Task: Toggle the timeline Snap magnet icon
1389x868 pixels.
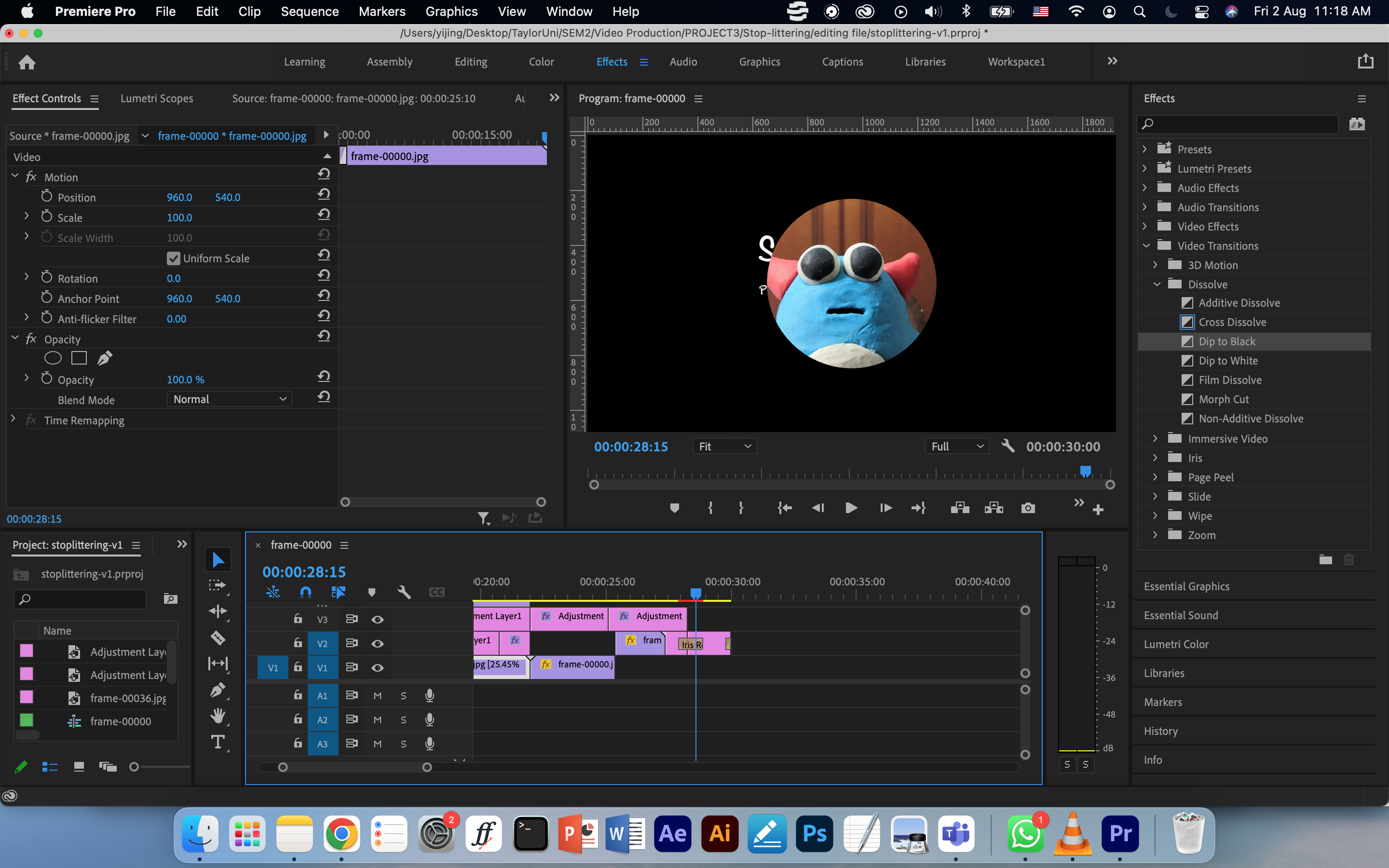Action: (x=305, y=592)
